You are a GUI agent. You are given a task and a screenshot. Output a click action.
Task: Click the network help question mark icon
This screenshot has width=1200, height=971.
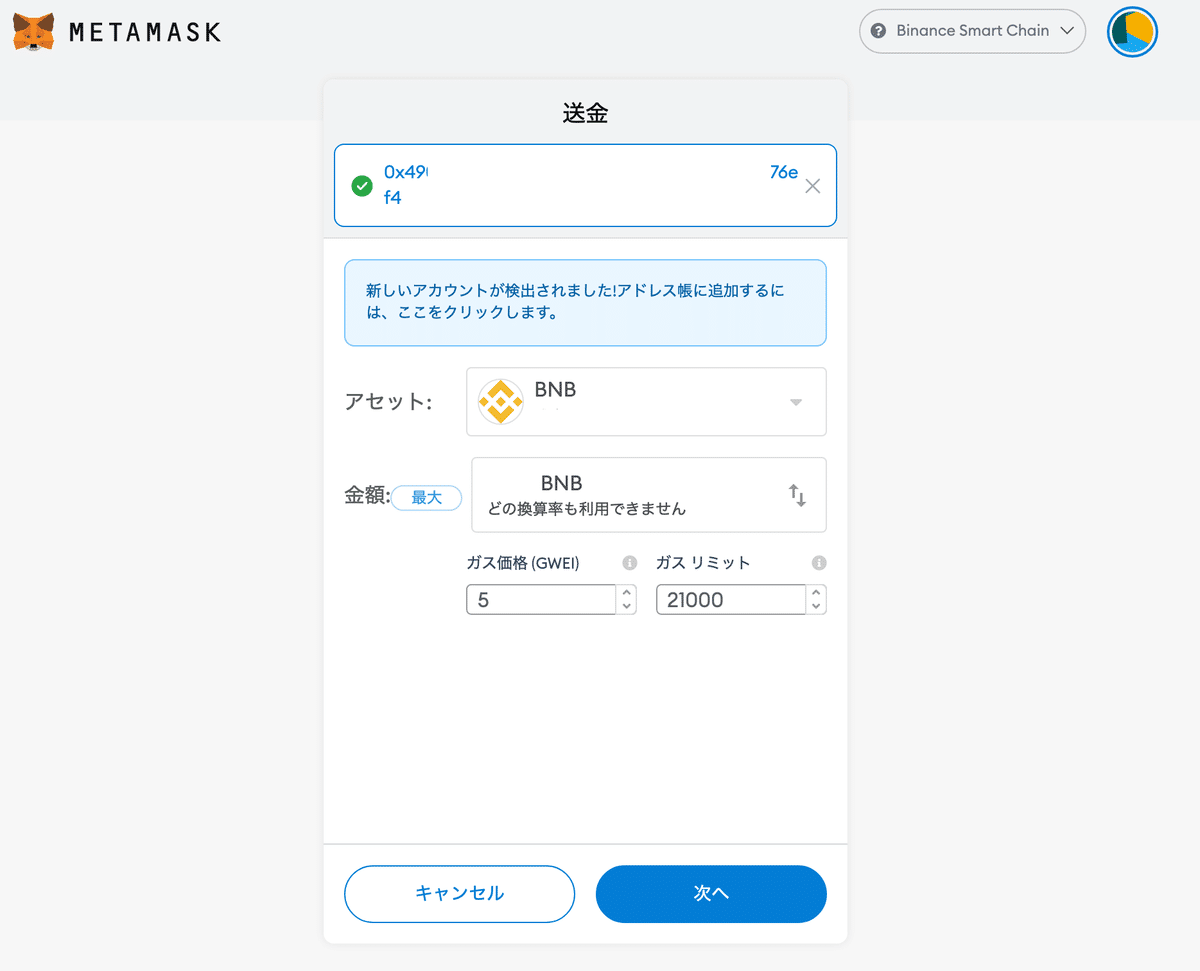point(879,31)
